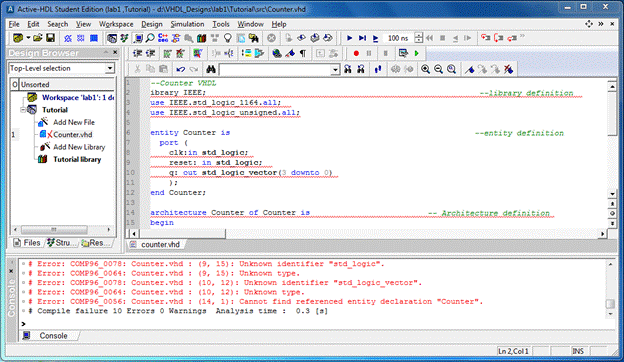Open the Workspace menu
Screen dimensions: 624x362
point(116,24)
